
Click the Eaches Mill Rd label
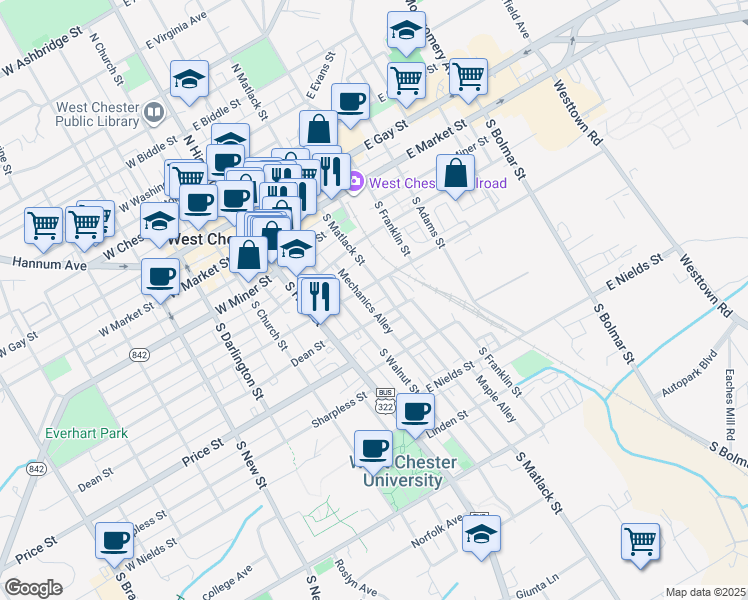click(729, 404)
